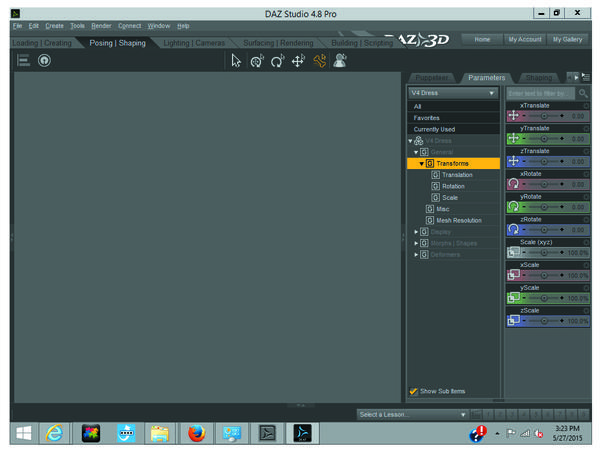Switch to DAZ Studio taskbar icon

pos(302,434)
